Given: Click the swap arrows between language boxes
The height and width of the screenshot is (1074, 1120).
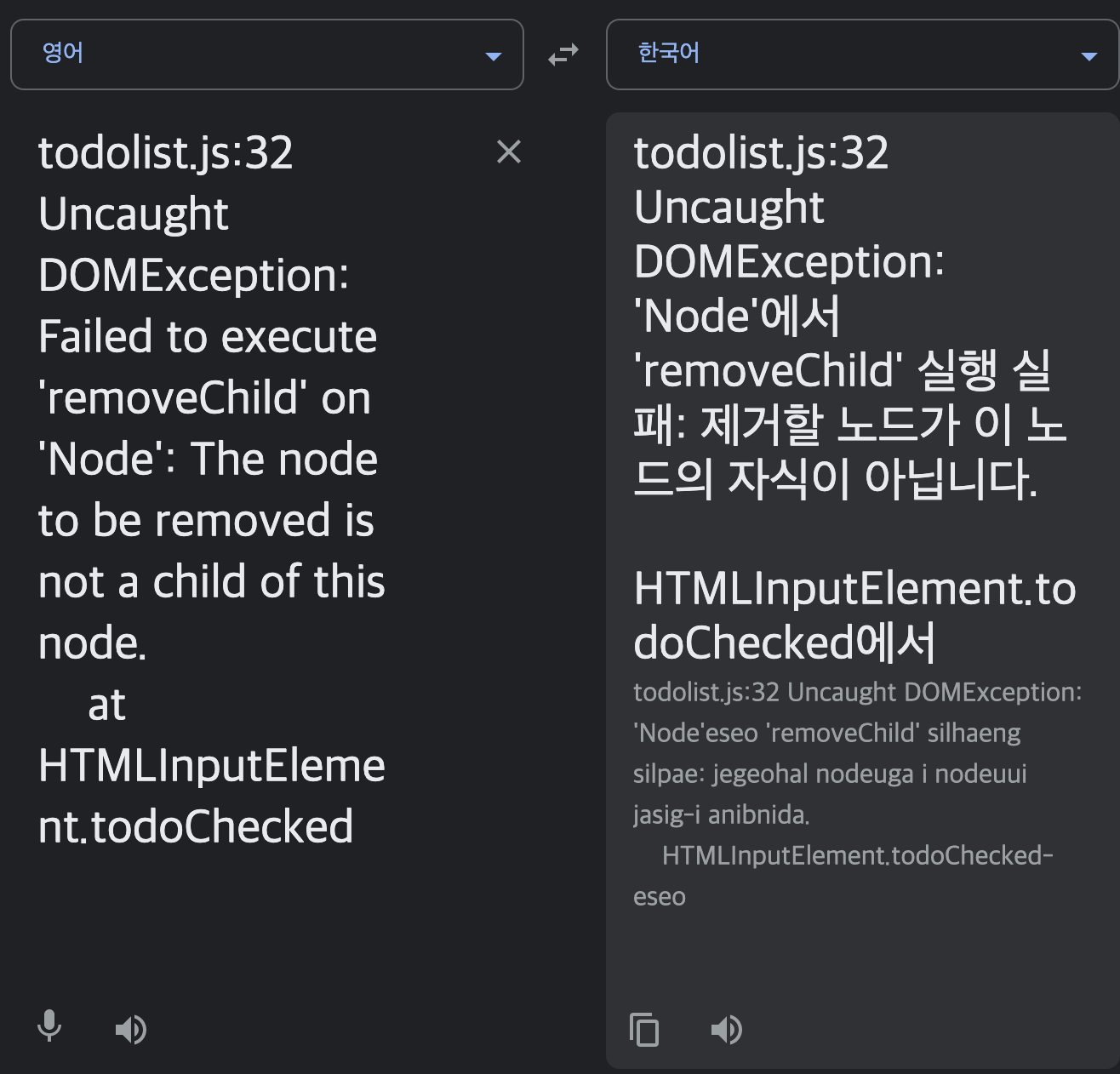Looking at the screenshot, I should click(563, 54).
